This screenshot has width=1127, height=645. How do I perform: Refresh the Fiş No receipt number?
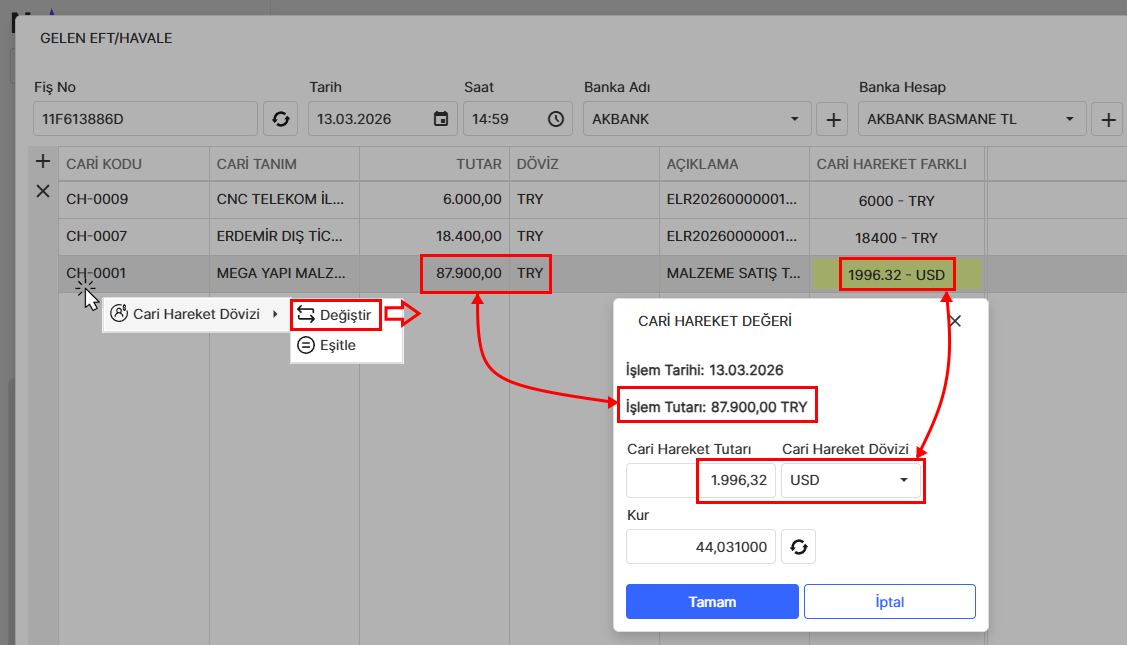280,119
